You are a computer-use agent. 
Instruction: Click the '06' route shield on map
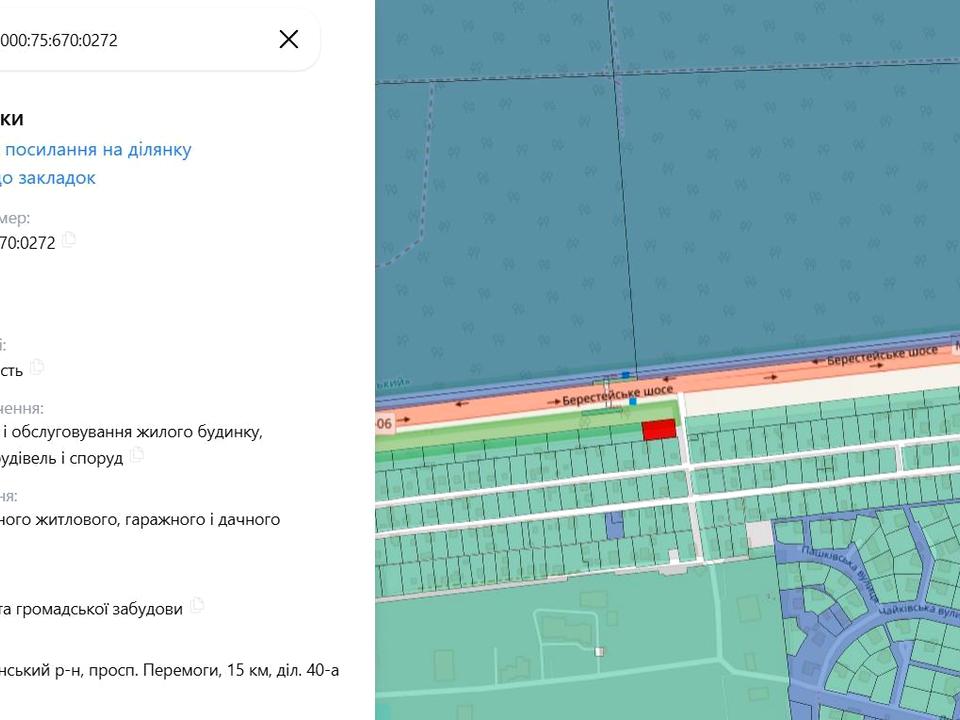(384, 424)
